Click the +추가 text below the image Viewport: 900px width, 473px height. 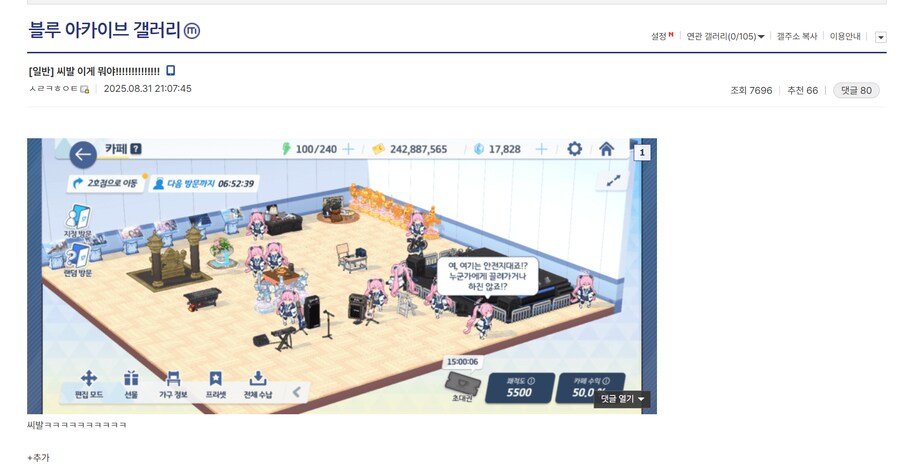[x=38, y=458]
